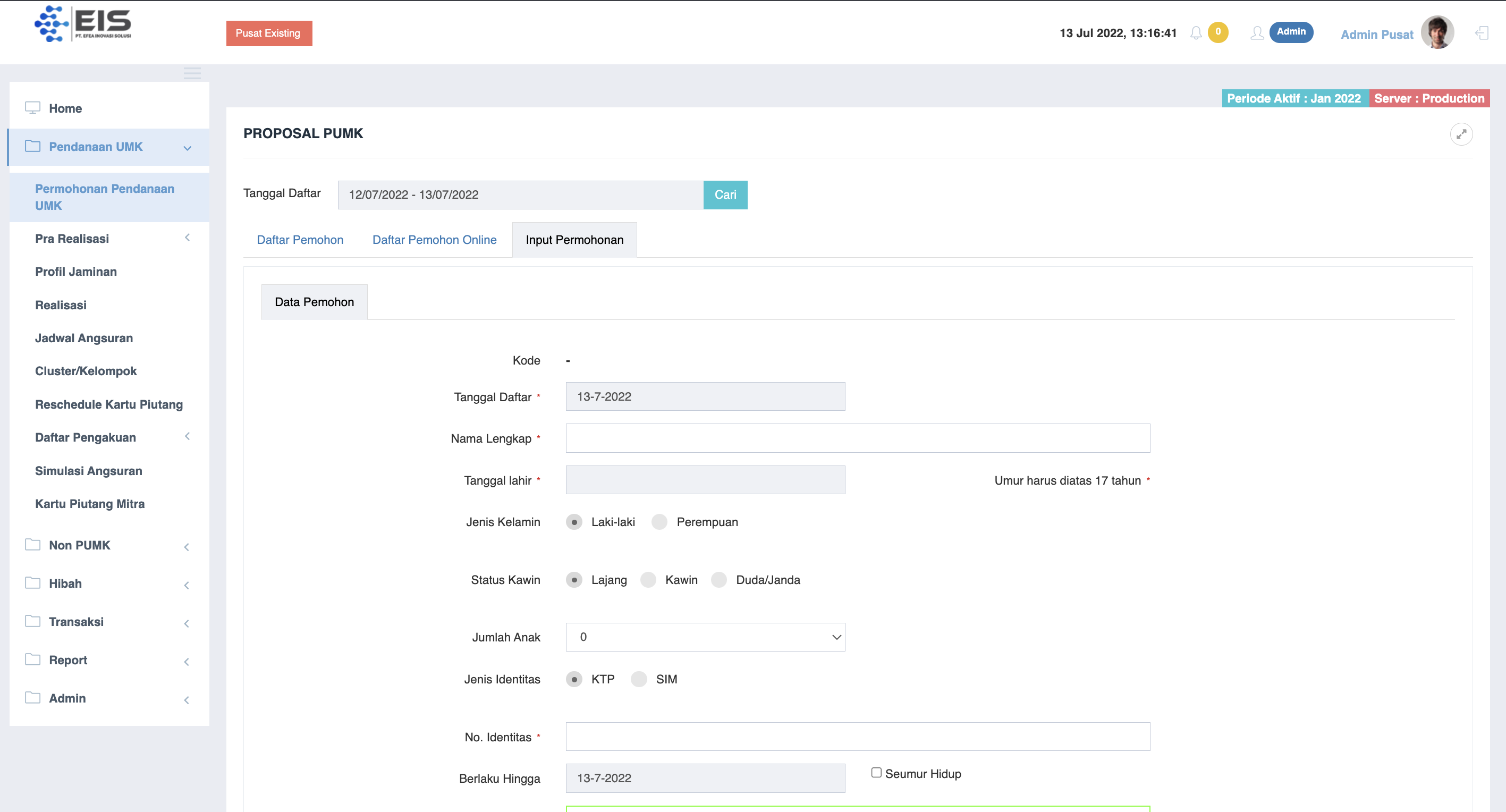Expand the Transaksi menu arrow
The width and height of the screenshot is (1506, 812).
coord(187,624)
